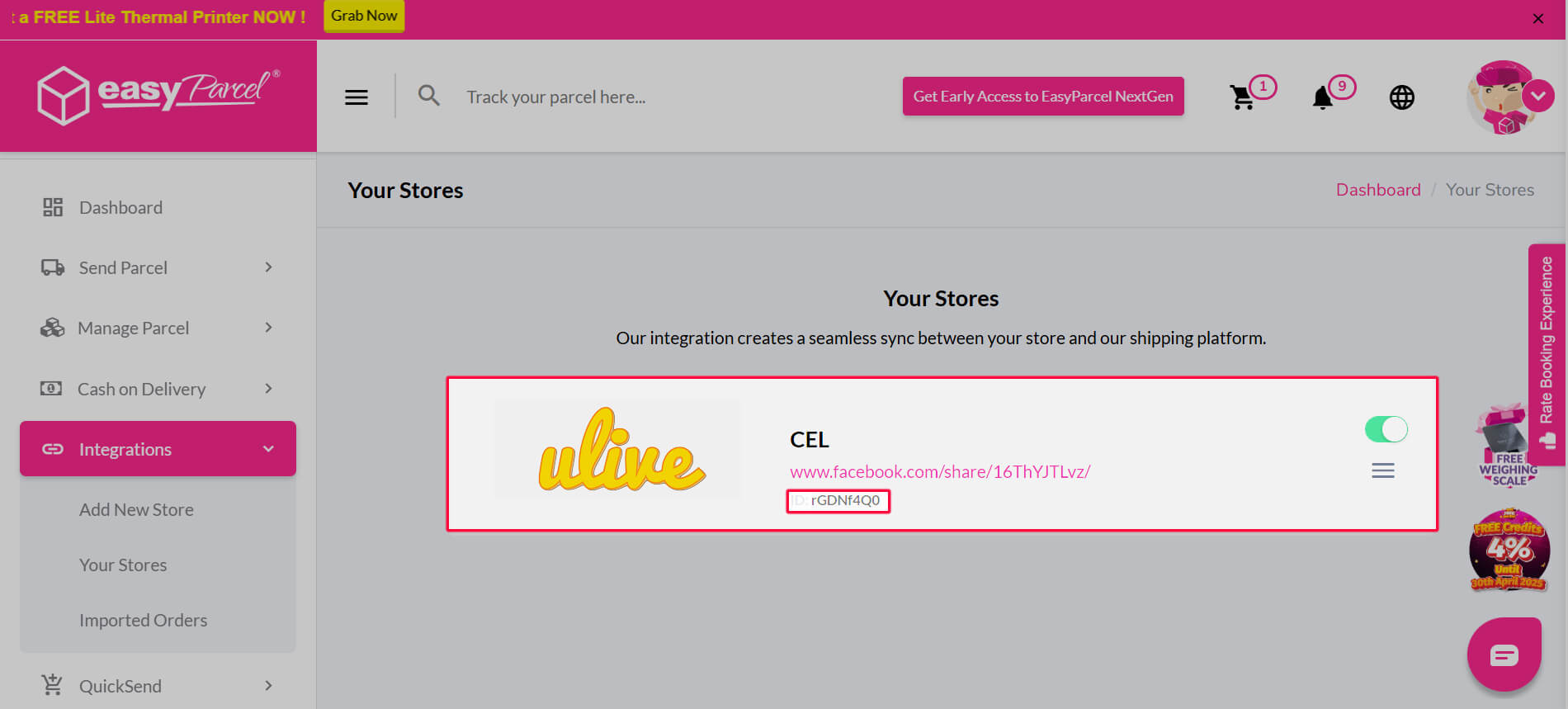
Task: Click the search magnifier icon
Action: pos(429,96)
